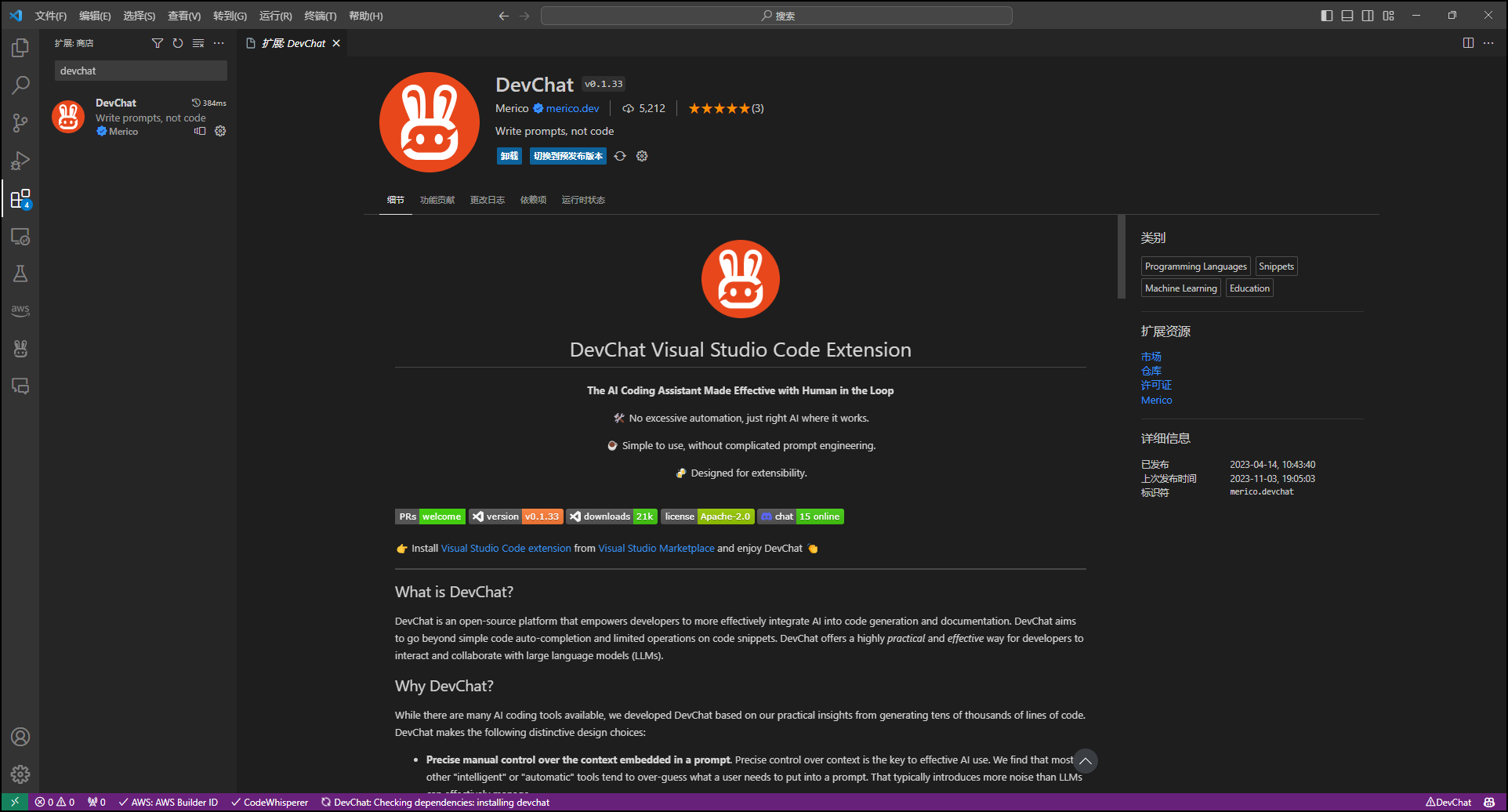The height and width of the screenshot is (812, 1508).
Task: Click the sync icon beside pre-release button
Action: (620, 156)
